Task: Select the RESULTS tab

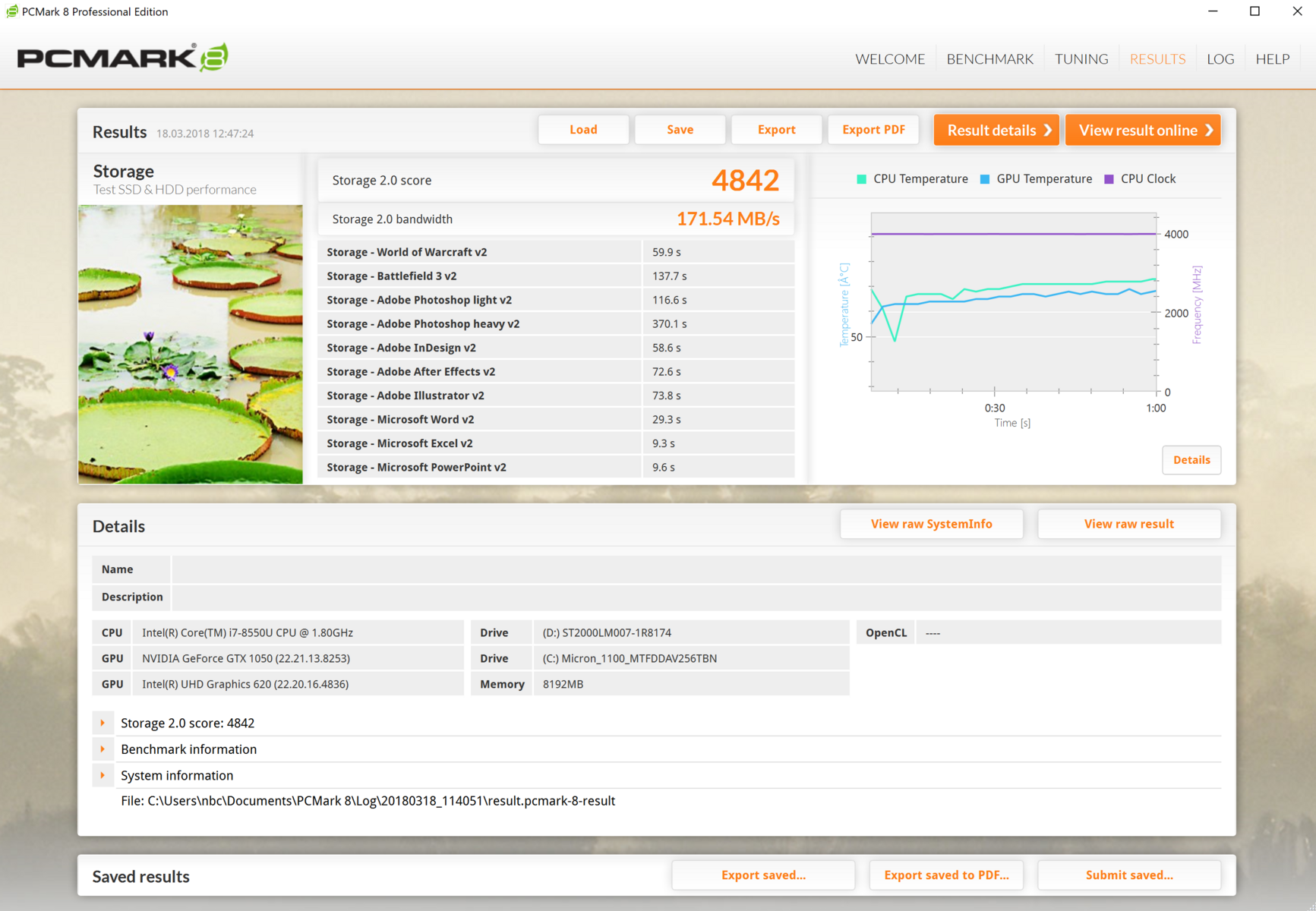Action: pos(1157,59)
